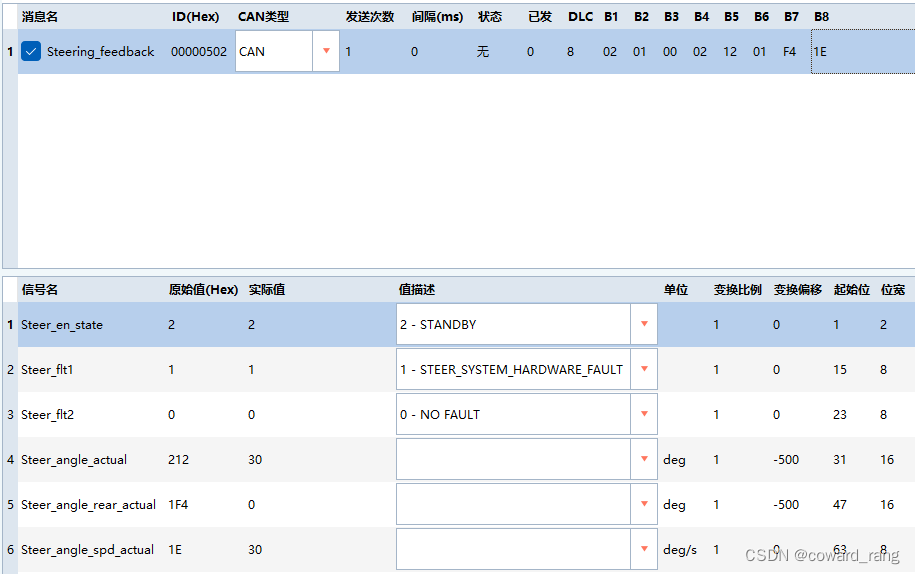Click the '0 - NO FAULT' value field
The height and width of the screenshot is (574, 915).
513,414
